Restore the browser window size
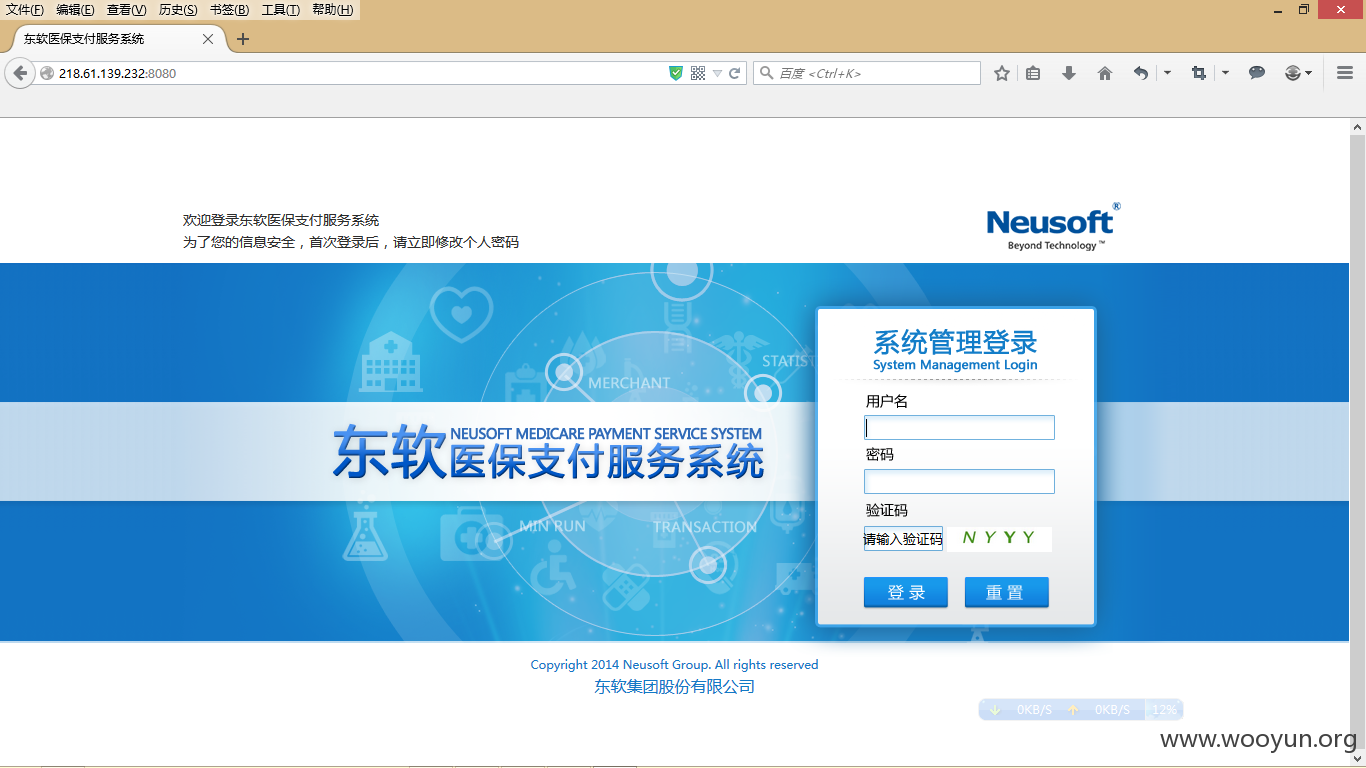 1304,10
